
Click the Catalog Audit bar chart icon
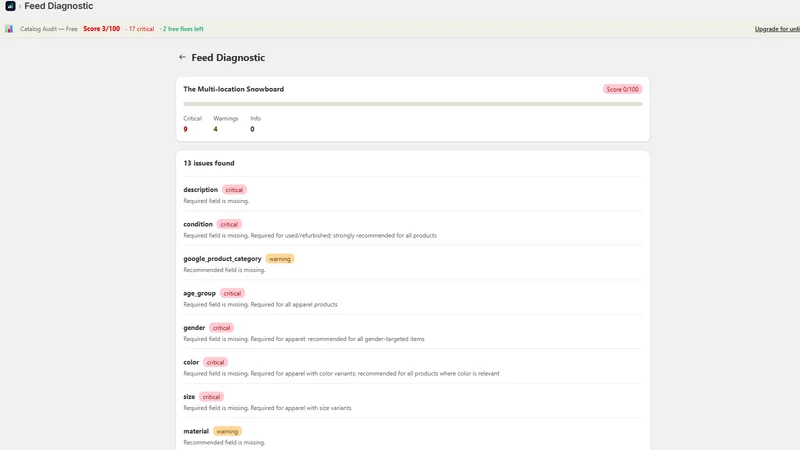(x=9, y=29)
